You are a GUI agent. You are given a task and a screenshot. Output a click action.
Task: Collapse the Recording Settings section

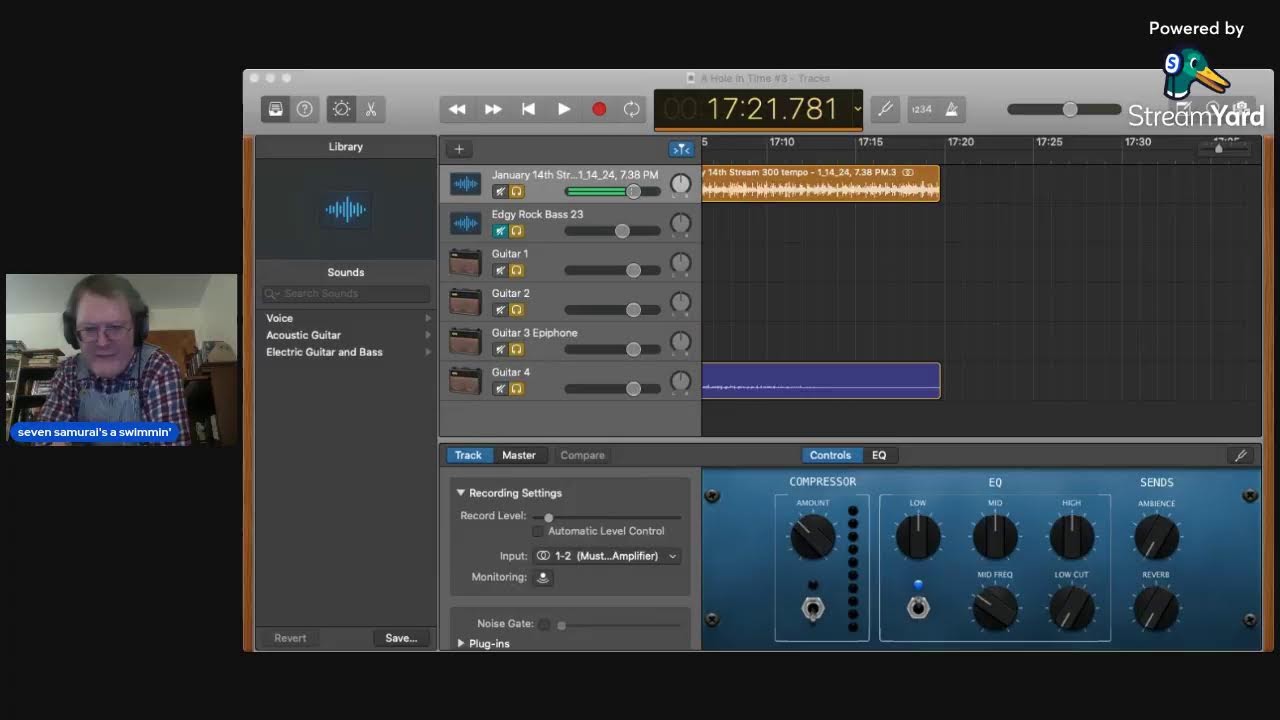[x=461, y=493]
